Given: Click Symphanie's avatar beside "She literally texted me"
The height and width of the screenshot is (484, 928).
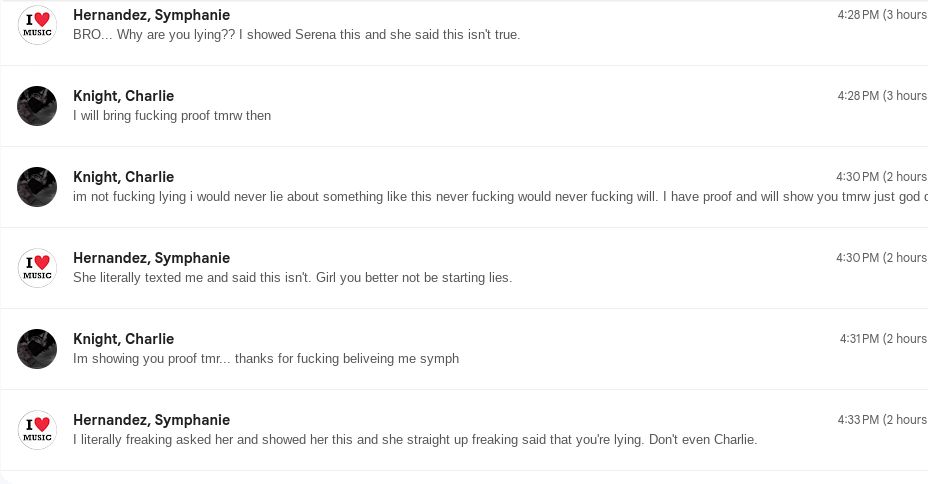Looking at the screenshot, I should (37, 268).
